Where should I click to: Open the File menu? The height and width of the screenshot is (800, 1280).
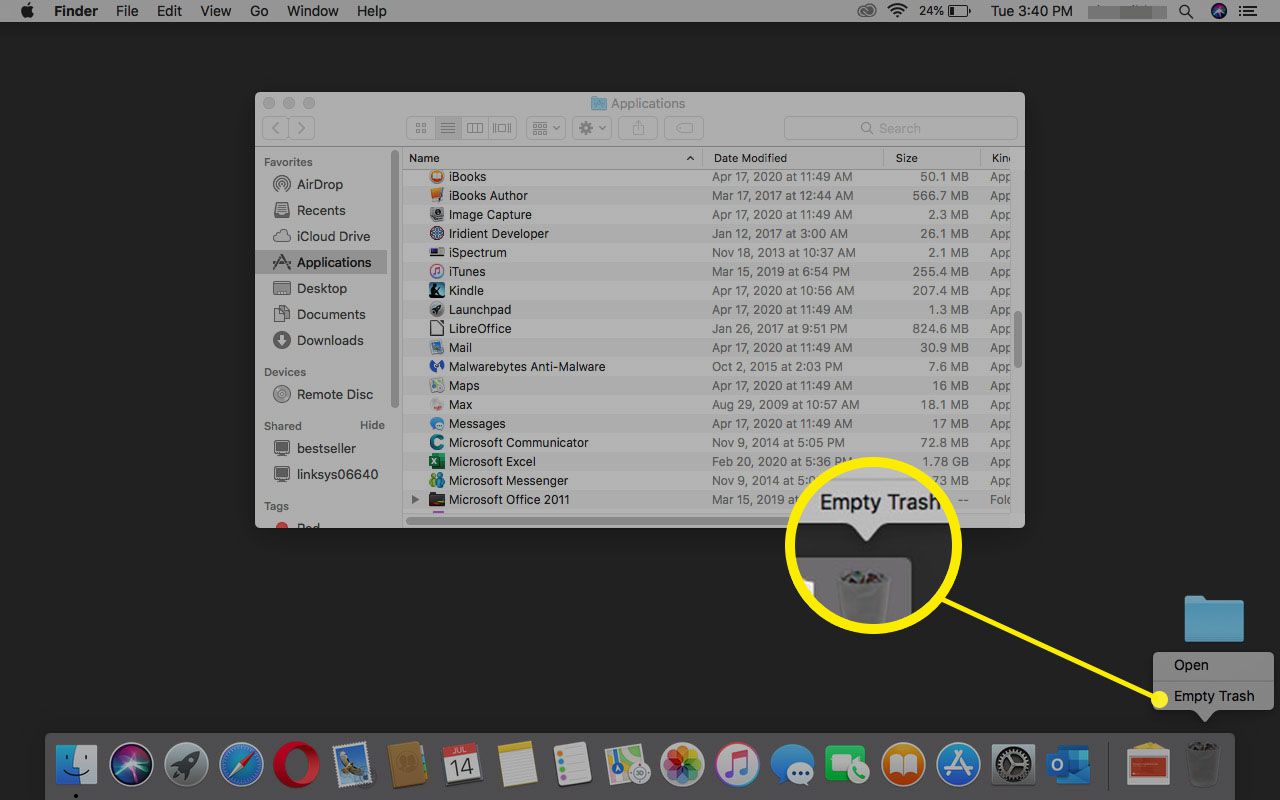coord(127,11)
